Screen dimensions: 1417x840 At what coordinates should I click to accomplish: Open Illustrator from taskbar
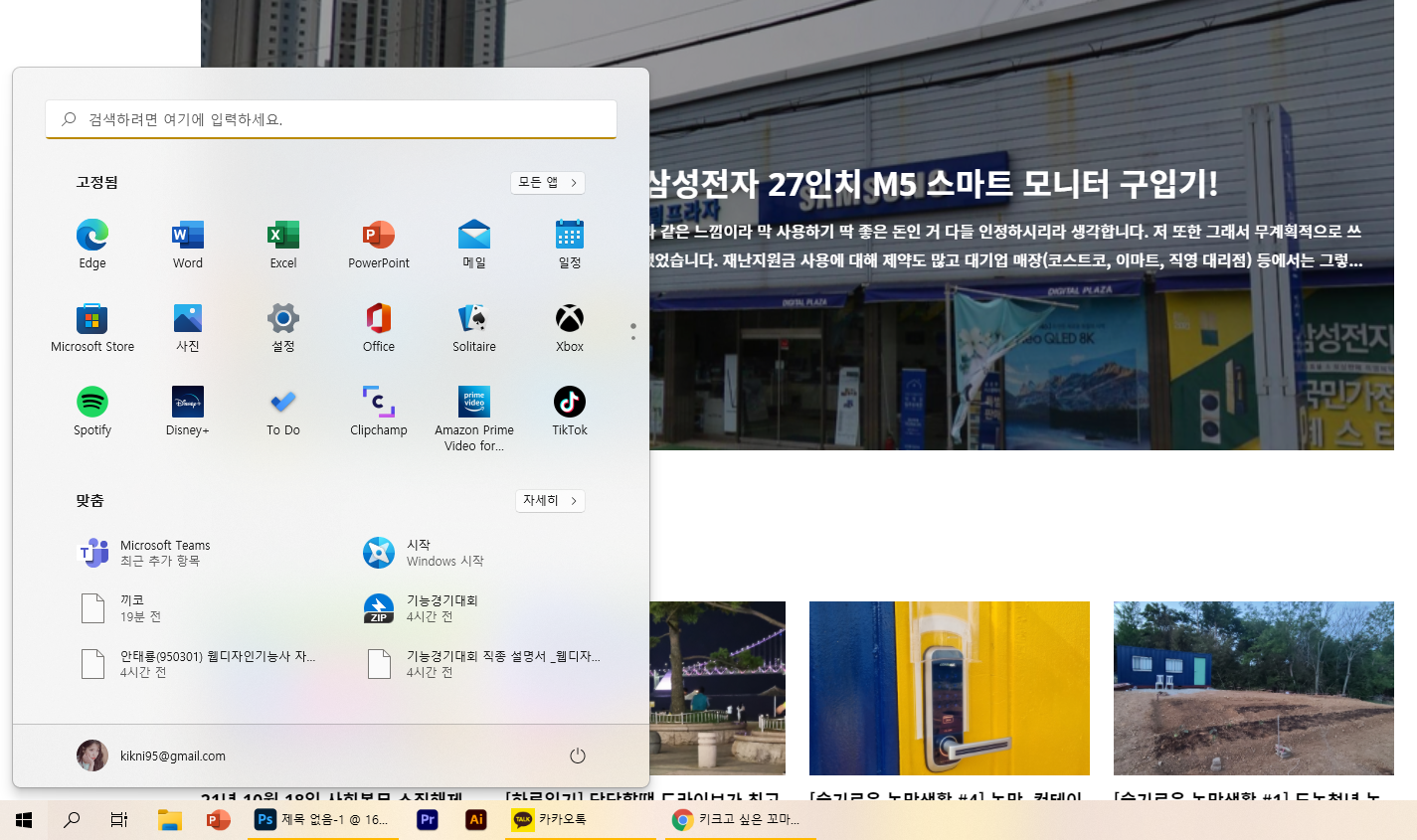click(x=476, y=820)
